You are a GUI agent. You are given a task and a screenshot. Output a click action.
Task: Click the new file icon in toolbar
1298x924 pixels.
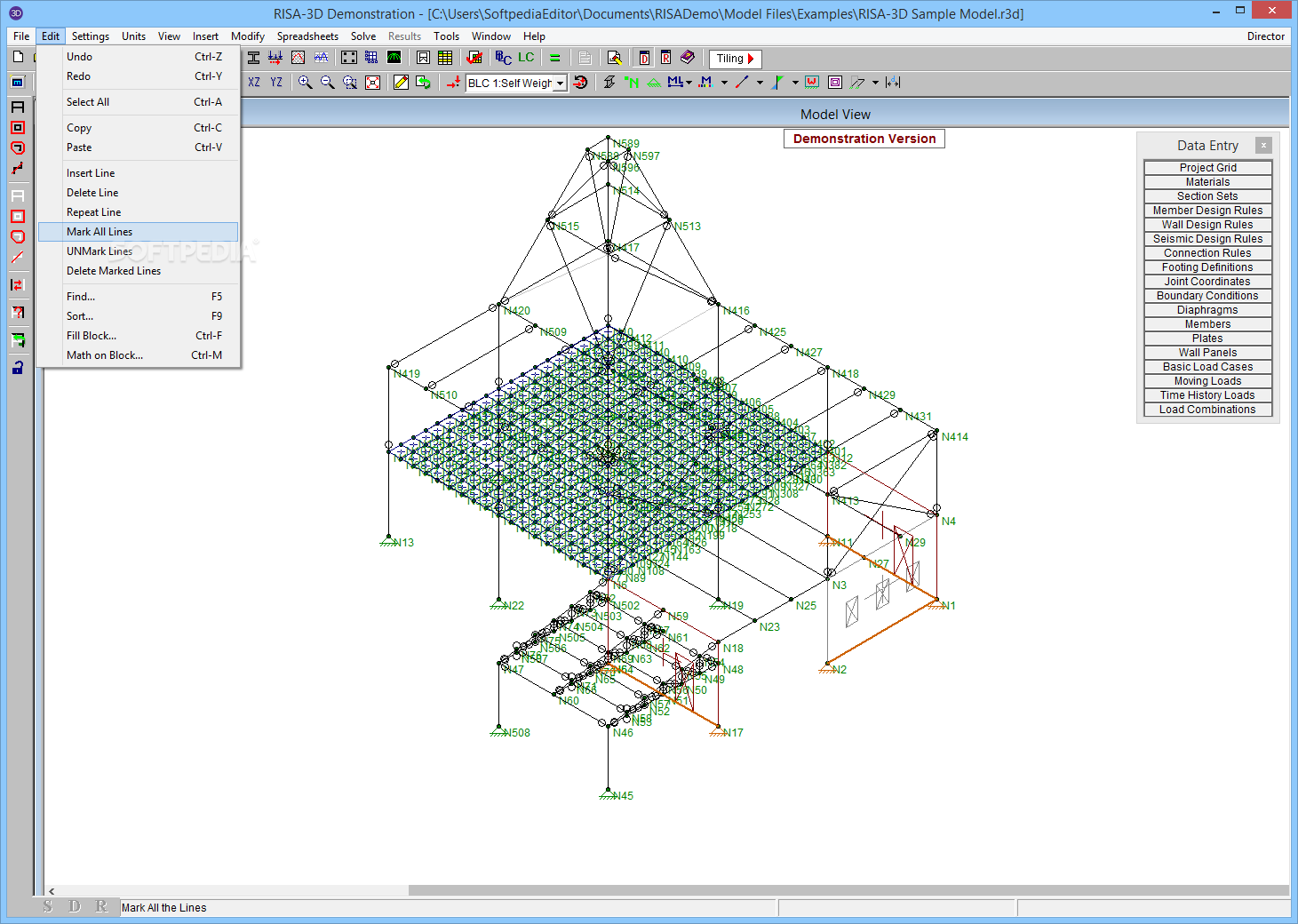(x=18, y=57)
